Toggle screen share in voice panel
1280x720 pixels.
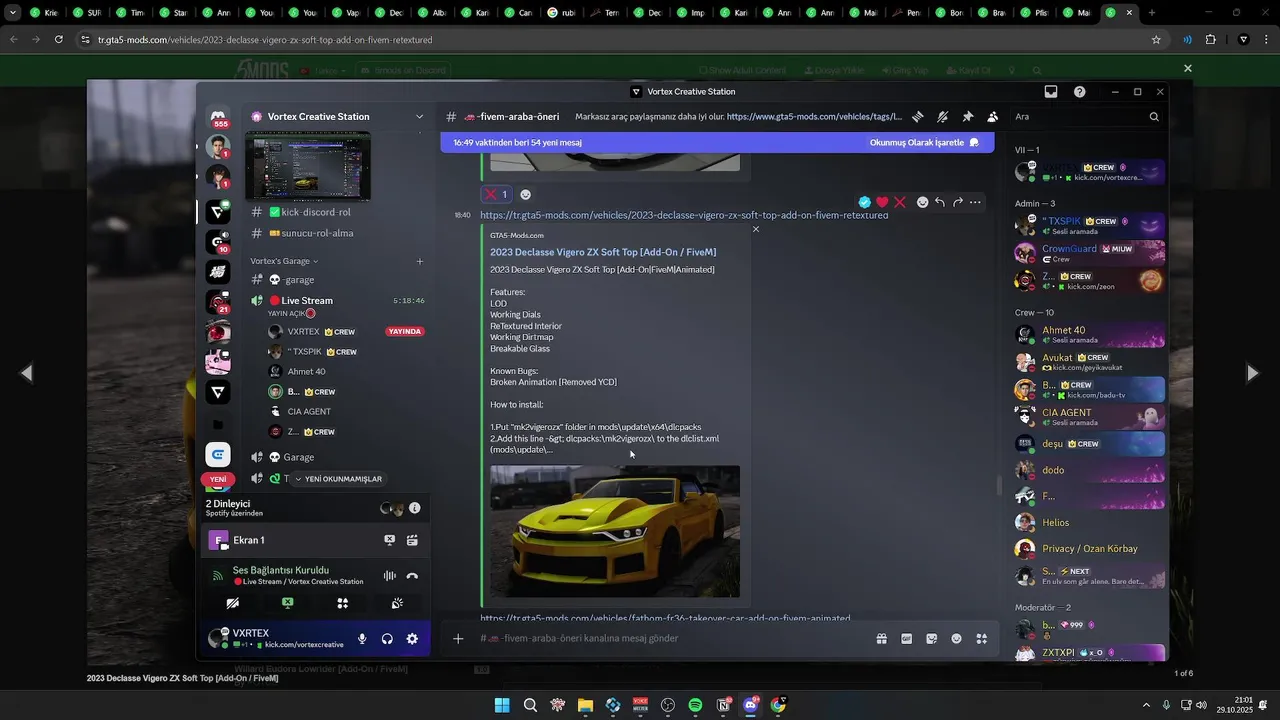click(x=288, y=603)
